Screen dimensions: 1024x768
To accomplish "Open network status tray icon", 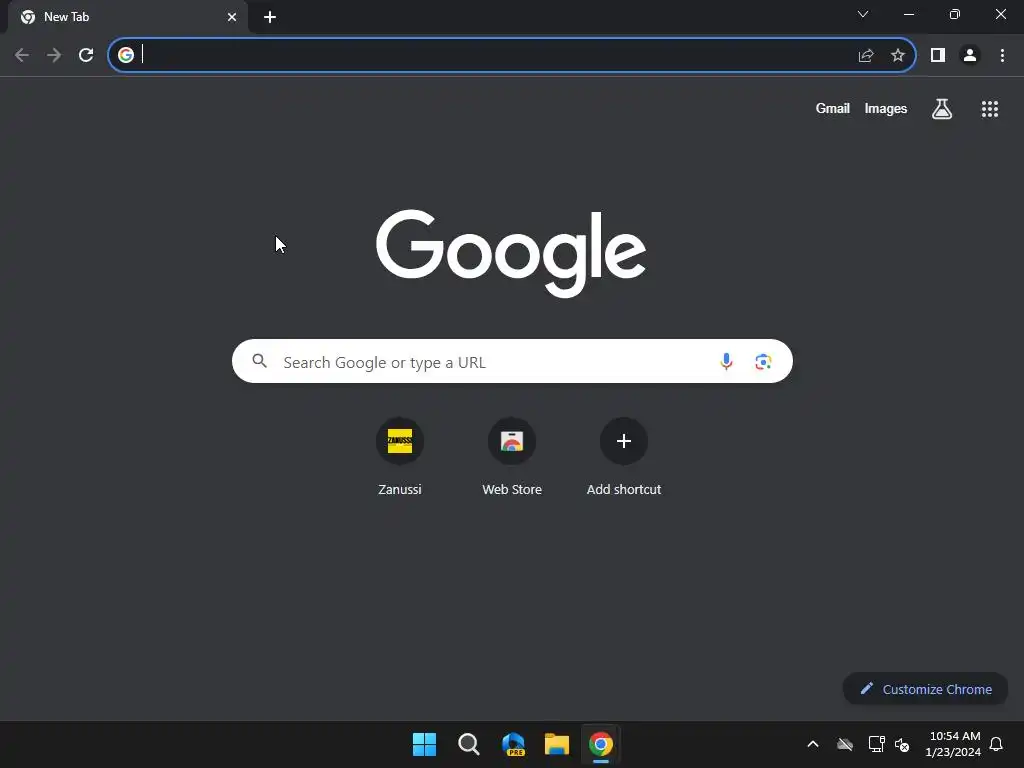I will pyautogui.click(x=876, y=744).
